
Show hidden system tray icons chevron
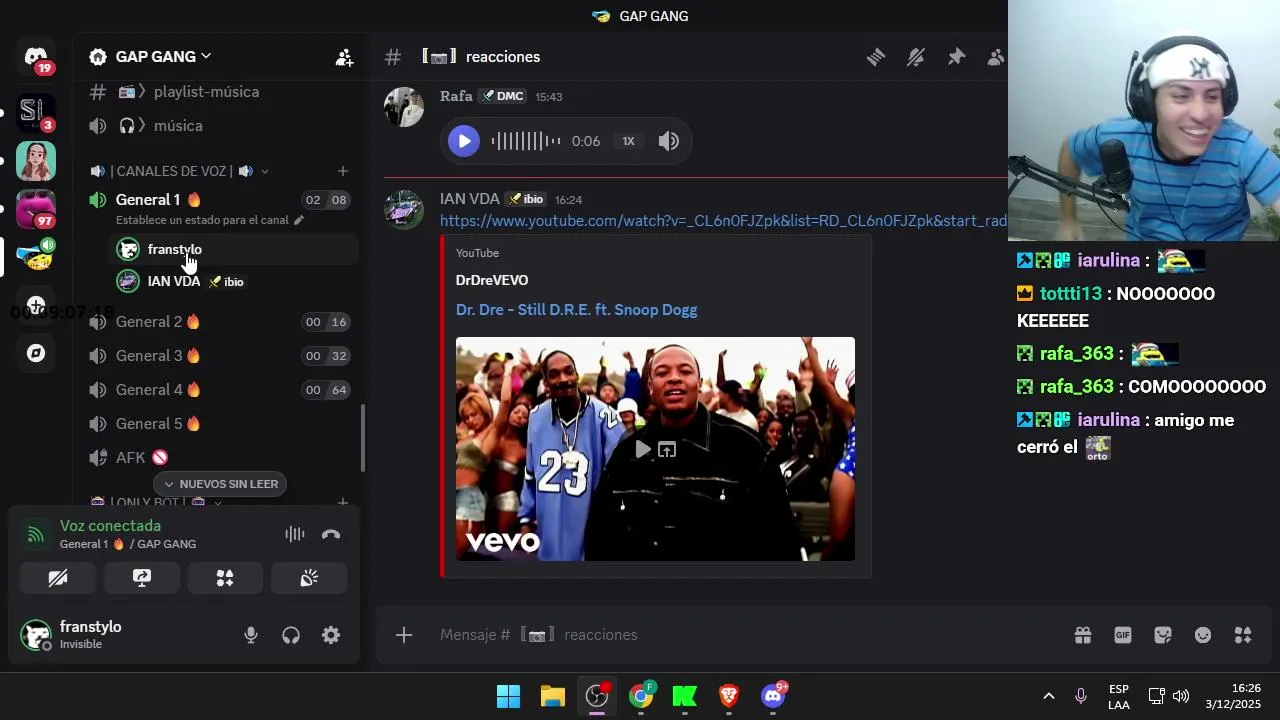point(1048,696)
